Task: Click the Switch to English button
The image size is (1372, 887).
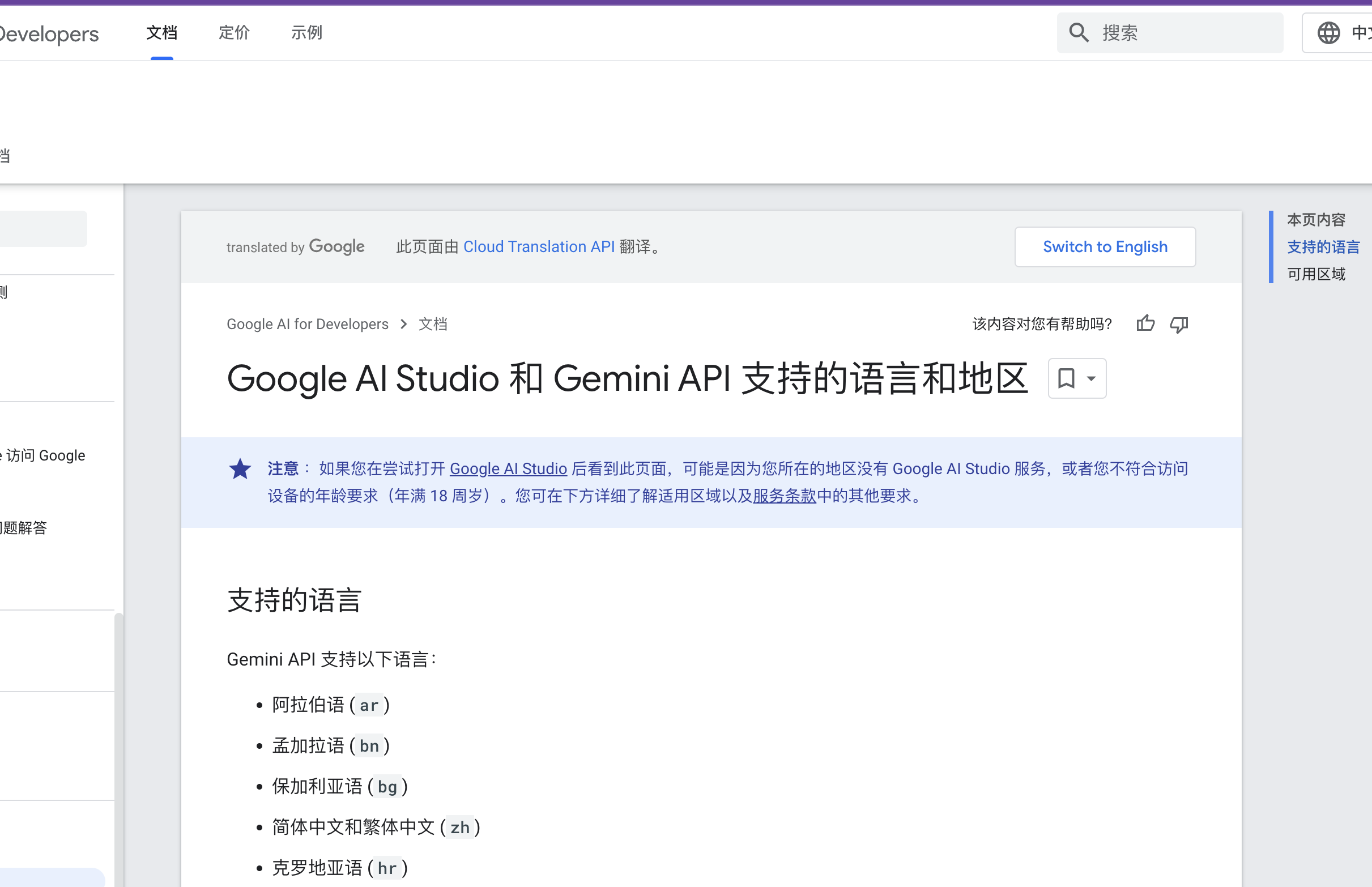Action: [1105, 247]
